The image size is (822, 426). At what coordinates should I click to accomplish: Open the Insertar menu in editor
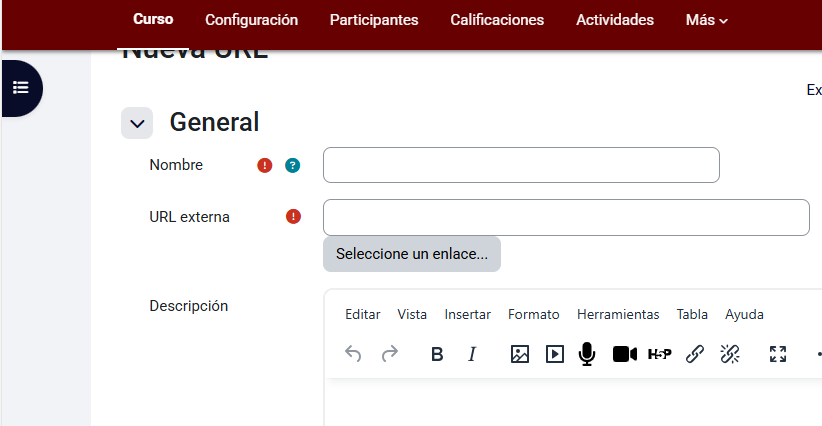point(467,314)
